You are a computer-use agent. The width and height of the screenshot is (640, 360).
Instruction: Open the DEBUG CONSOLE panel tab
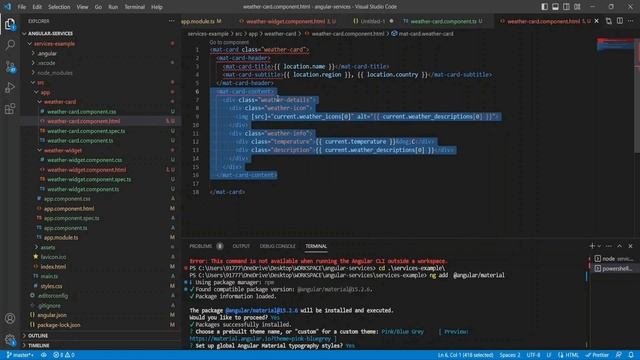click(278, 246)
